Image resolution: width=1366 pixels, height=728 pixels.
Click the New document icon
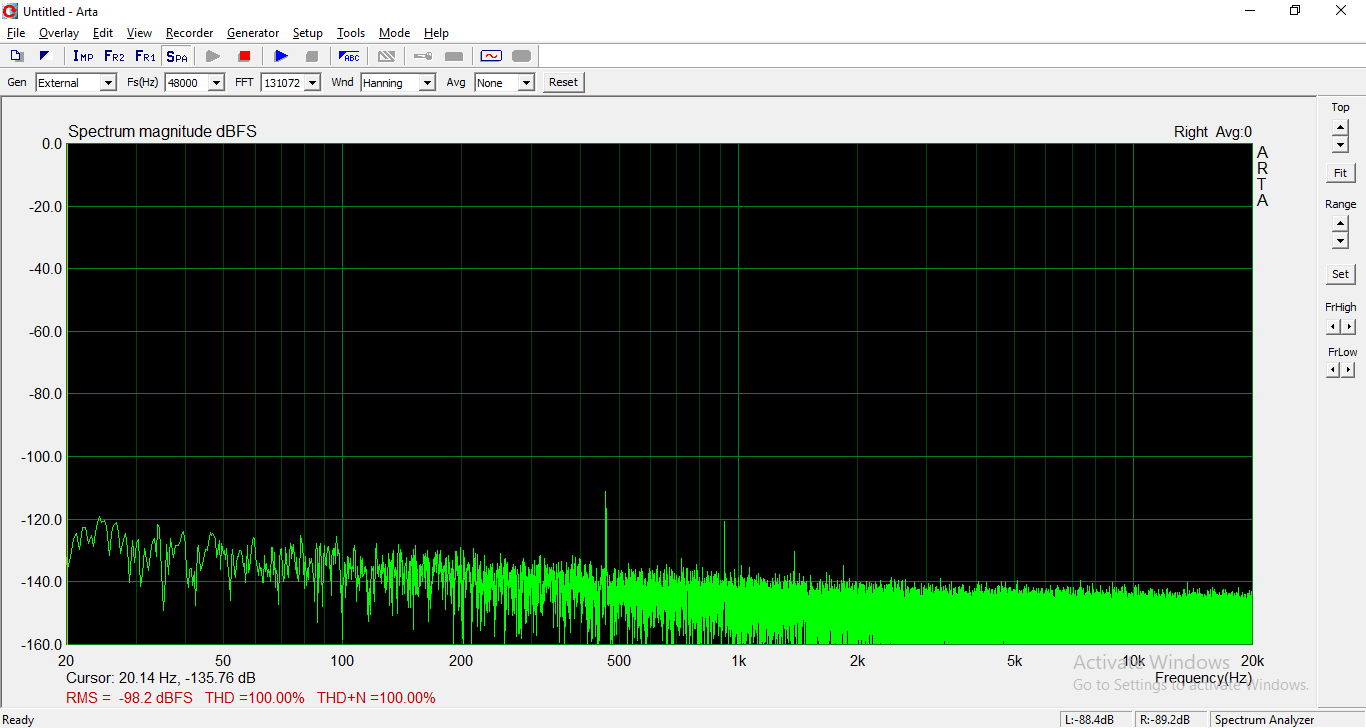17,56
